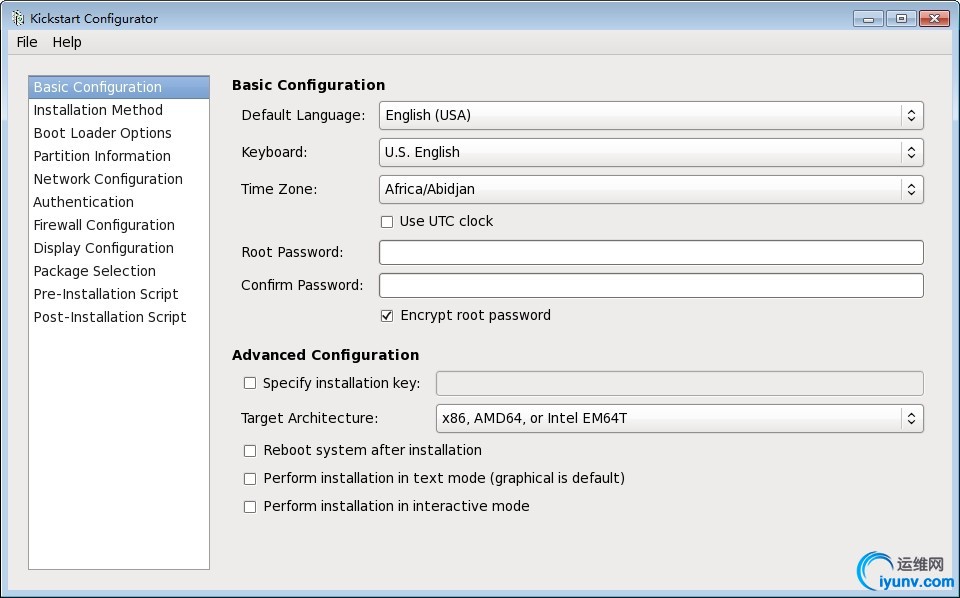The width and height of the screenshot is (960, 598).
Task: Open the Help menu
Action: [67, 42]
